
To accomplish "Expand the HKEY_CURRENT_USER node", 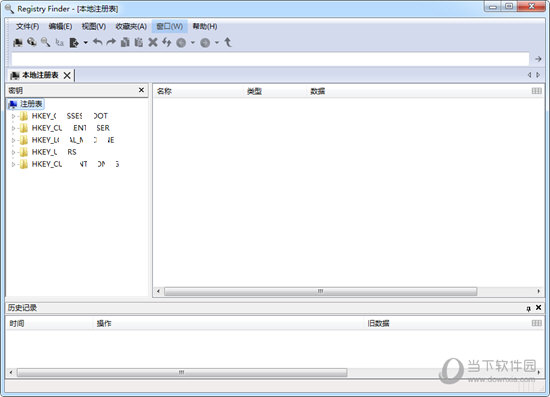I will pos(13,128).
